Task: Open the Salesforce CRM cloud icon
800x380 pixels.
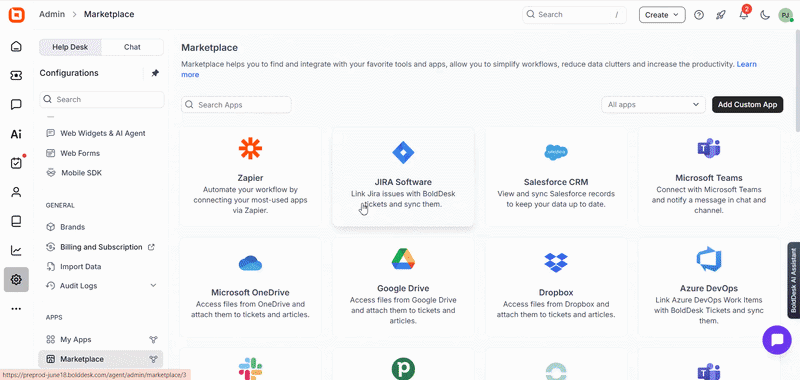Action: 556,152
